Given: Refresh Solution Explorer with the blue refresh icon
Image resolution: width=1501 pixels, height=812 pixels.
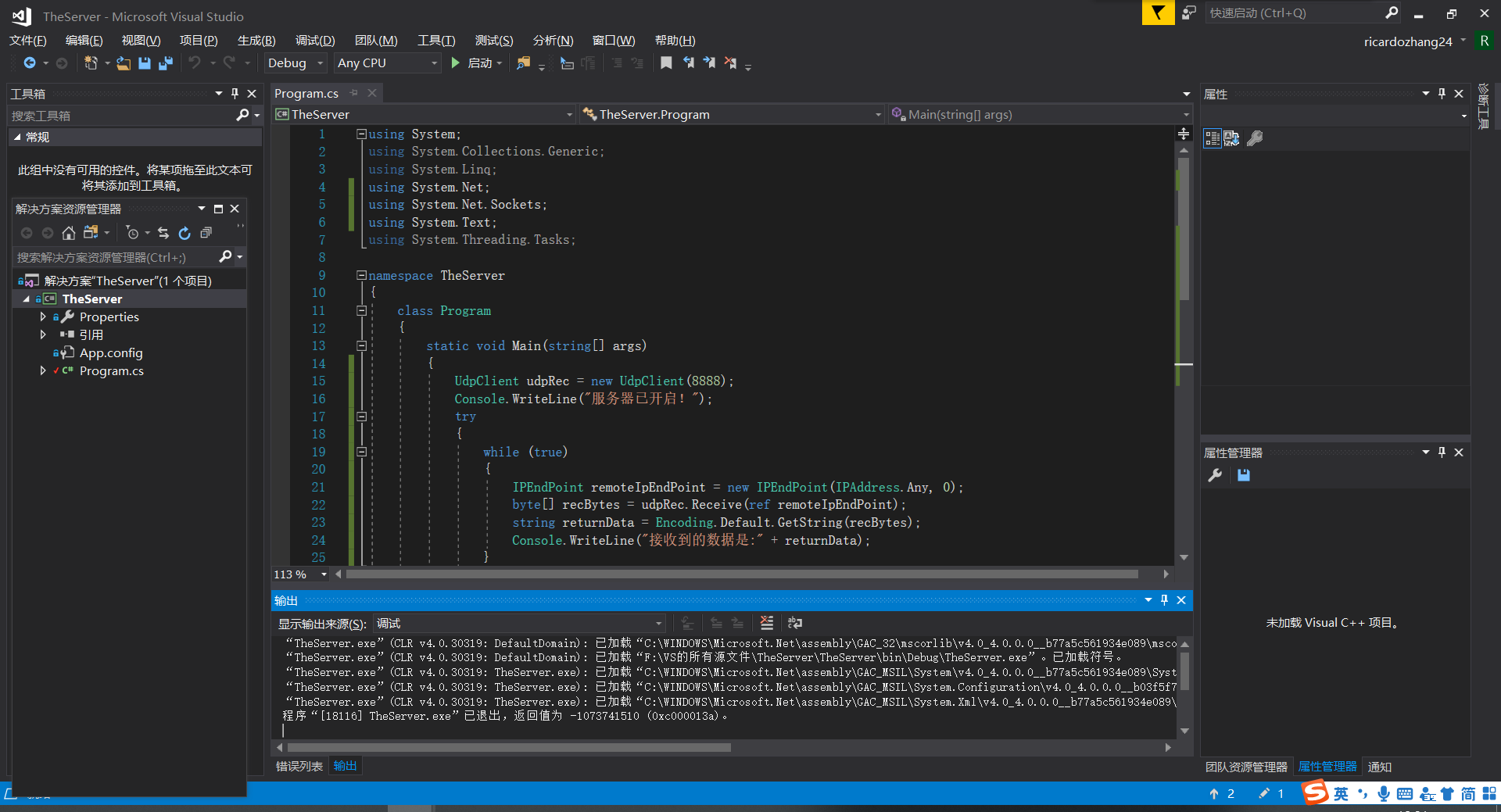Looking at the screenshot, I should tap(184, 233).
